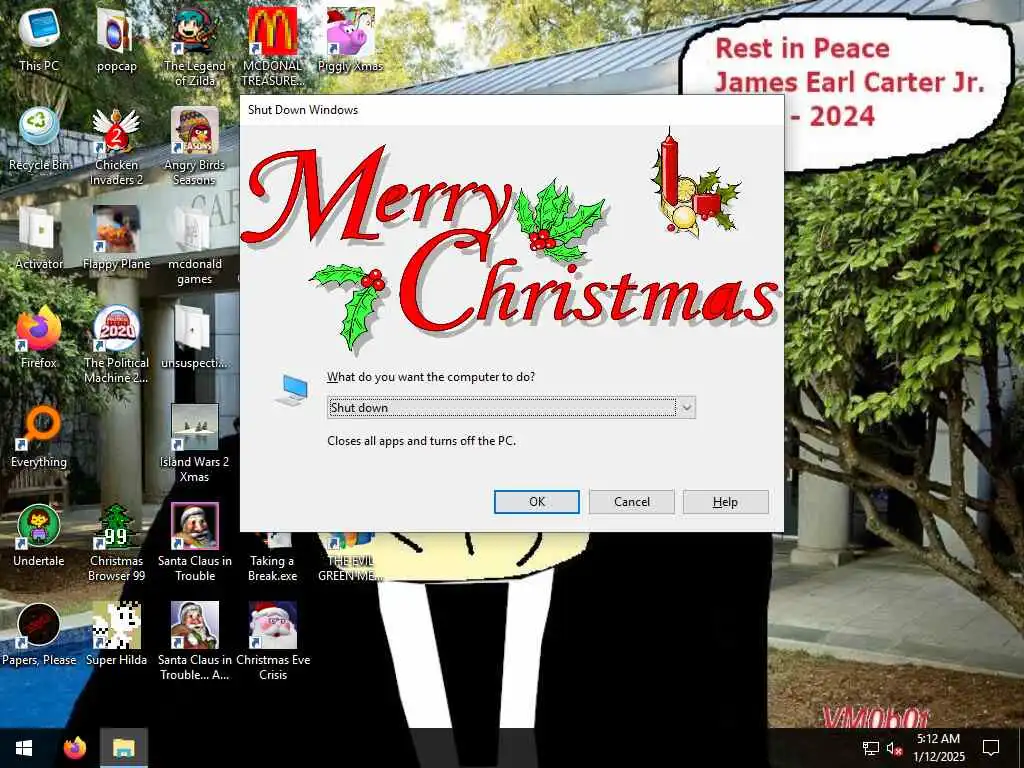Image resolution: width=1024 pixels, height=768 pixels.
Task: Select the Recycle Bin icon
Action: pos(39,138)
